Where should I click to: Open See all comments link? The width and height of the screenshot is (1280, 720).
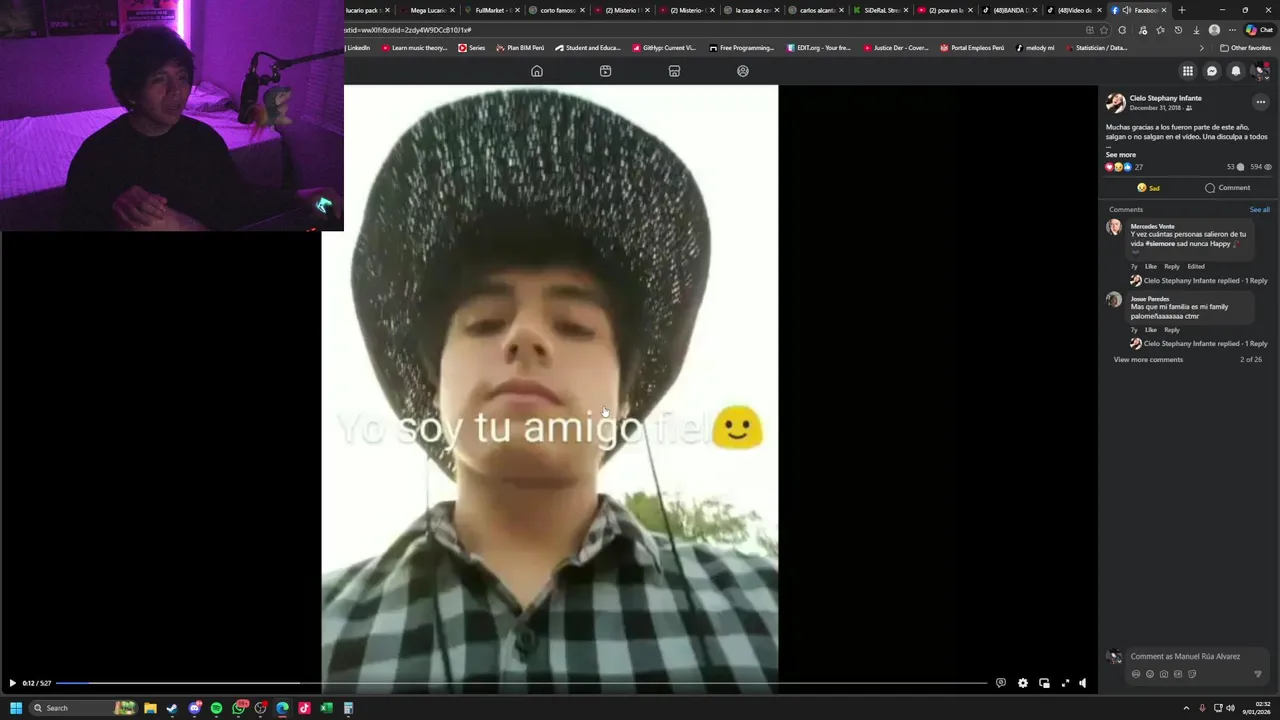1259,210
